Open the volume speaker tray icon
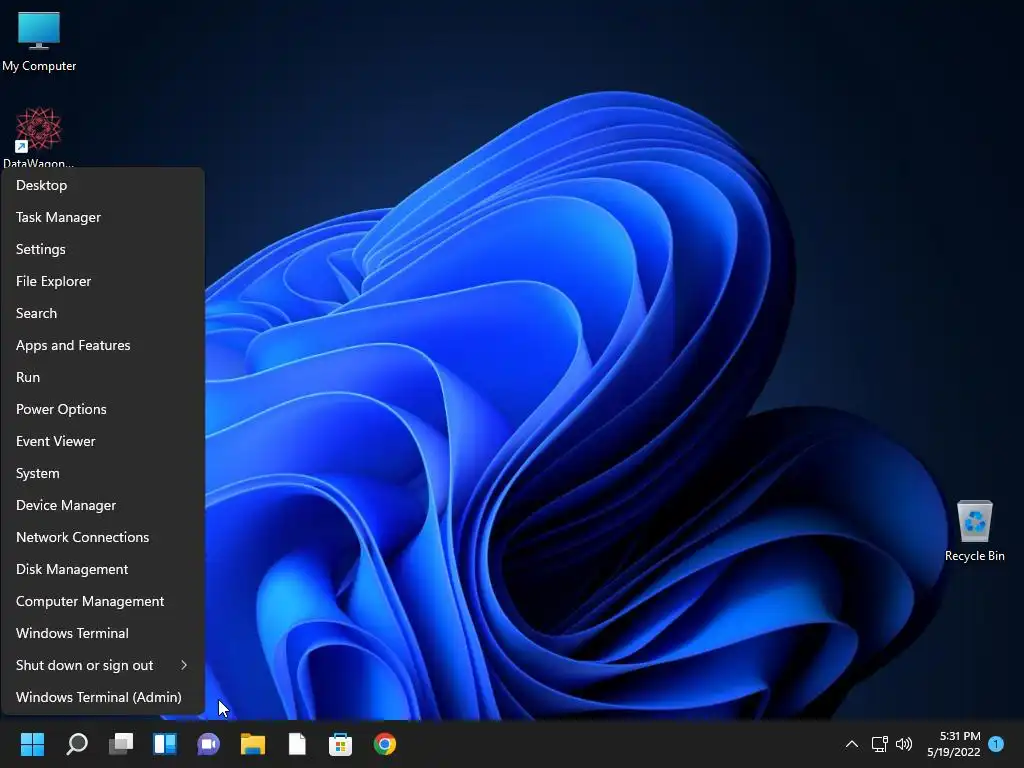1024x768 pixels. pos(904,744)
